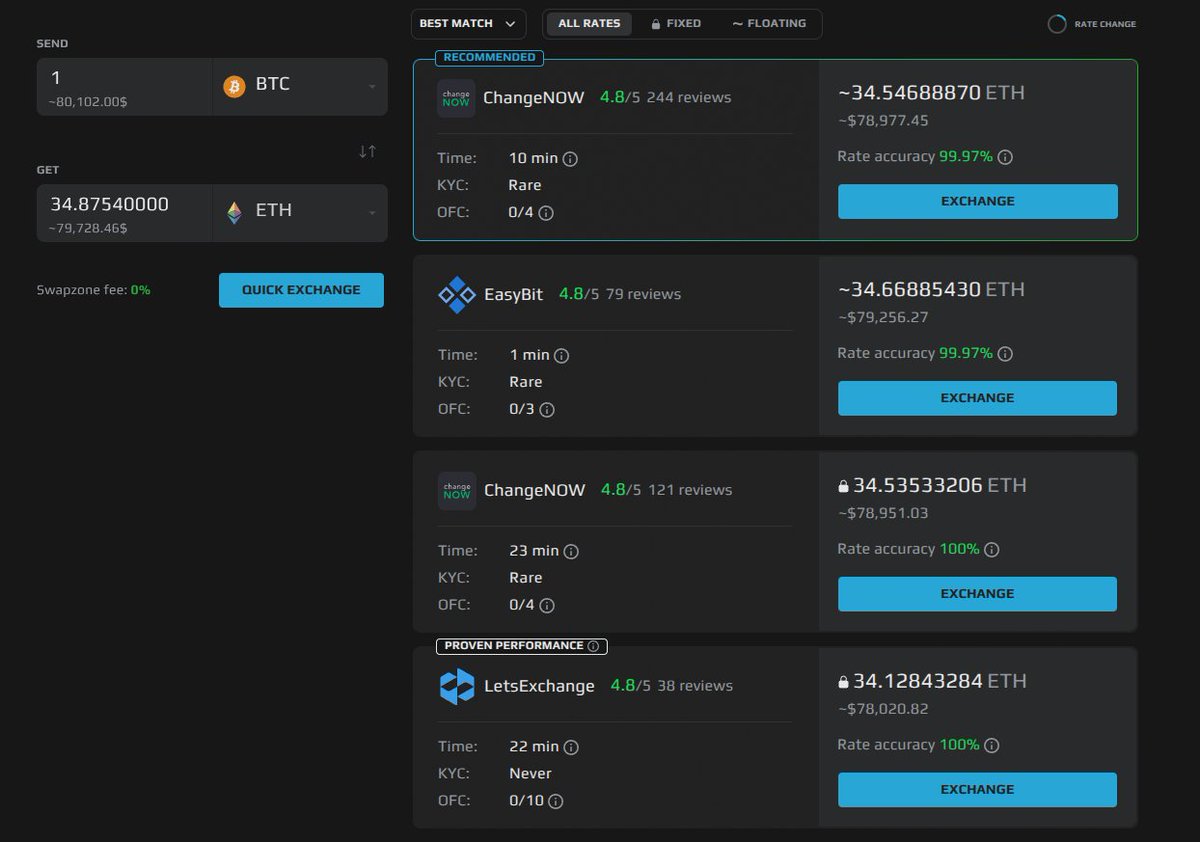
Task: Exchange with fixed-rate ChangeNOW offer
Action: click(x=977, y=594)
